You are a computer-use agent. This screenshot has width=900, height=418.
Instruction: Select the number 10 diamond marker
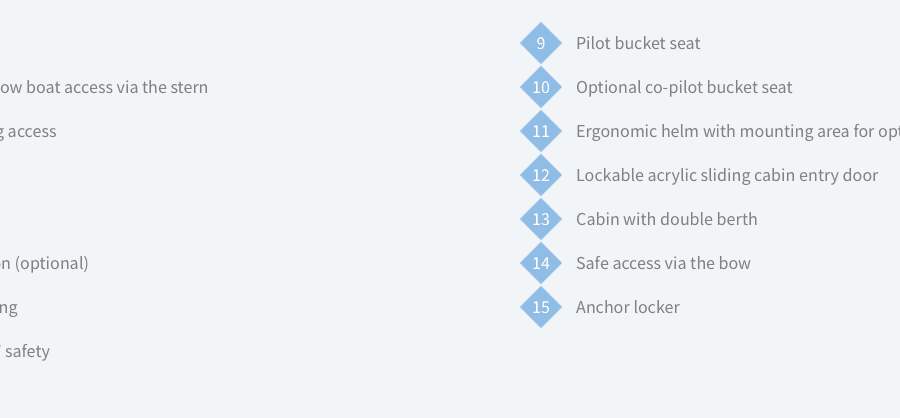point(541,87)
